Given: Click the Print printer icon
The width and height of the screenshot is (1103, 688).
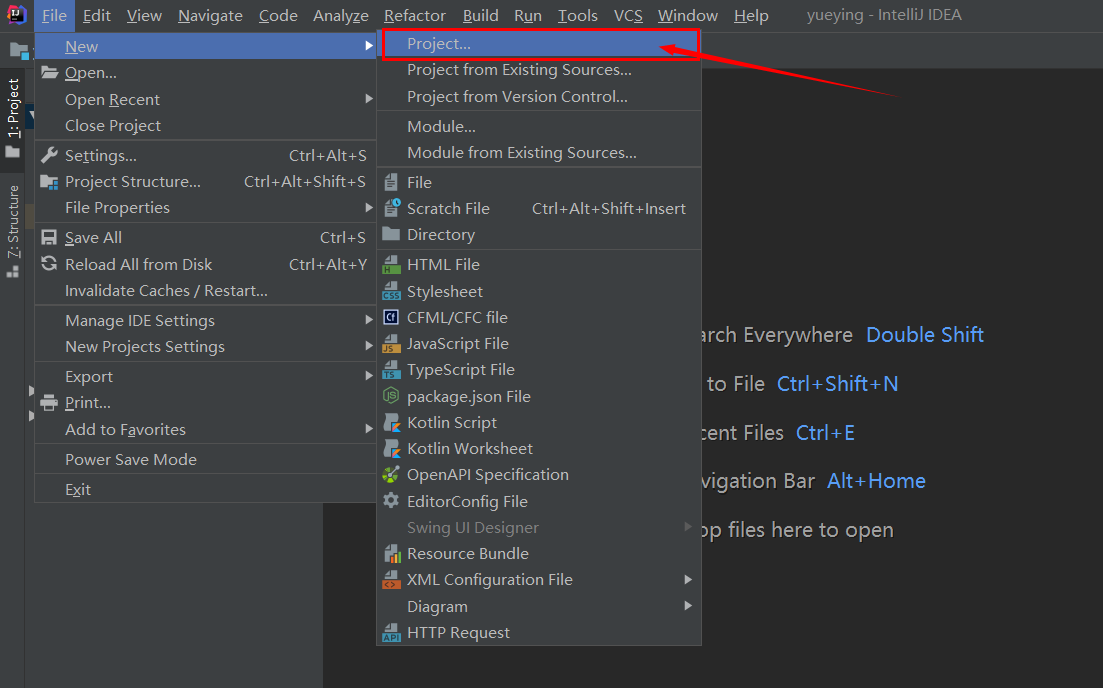Looking at the screenshot, I should [x=49, y=402].
